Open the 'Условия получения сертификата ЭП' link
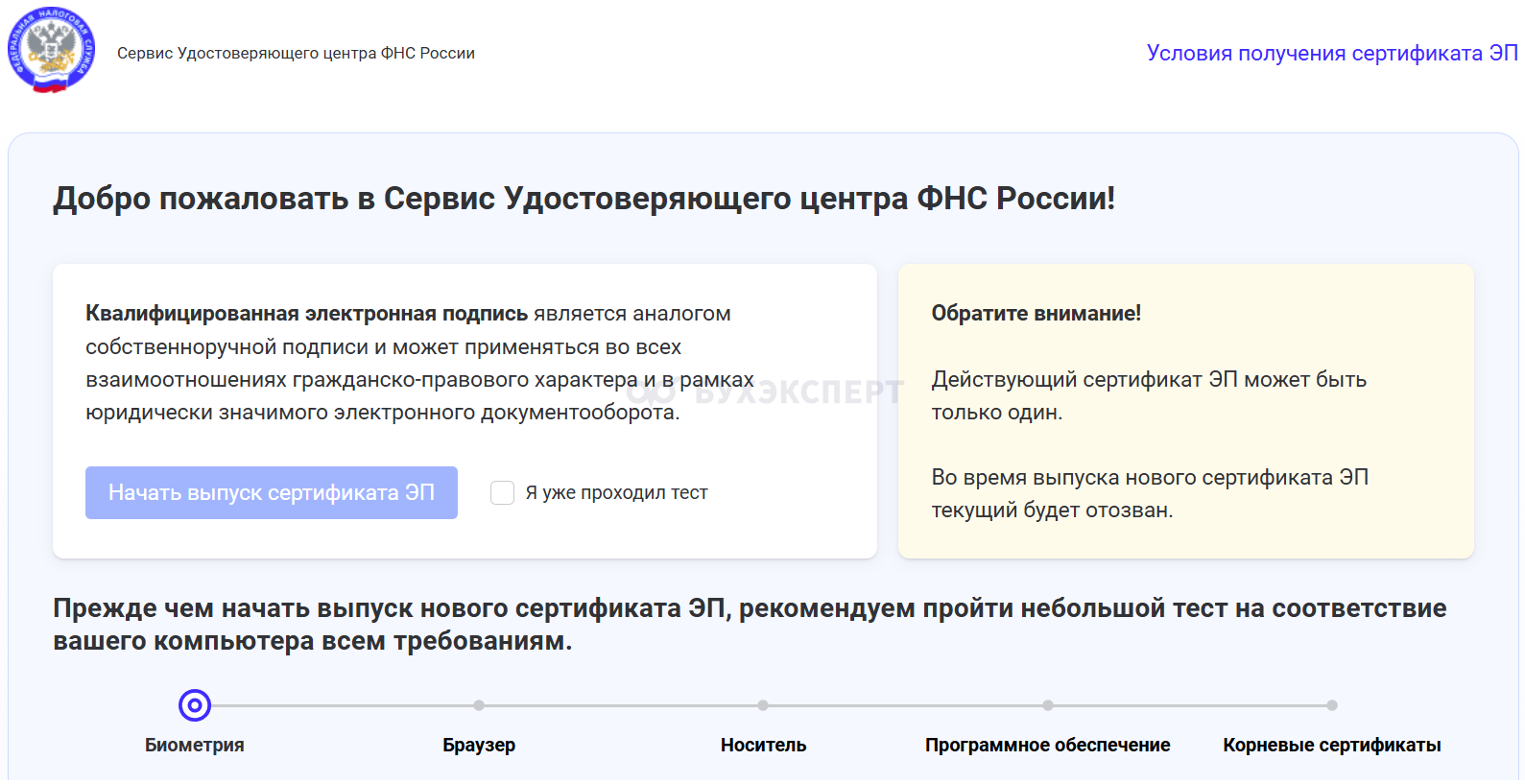This screenshot has width=1525, height=784. point(1332,54)
